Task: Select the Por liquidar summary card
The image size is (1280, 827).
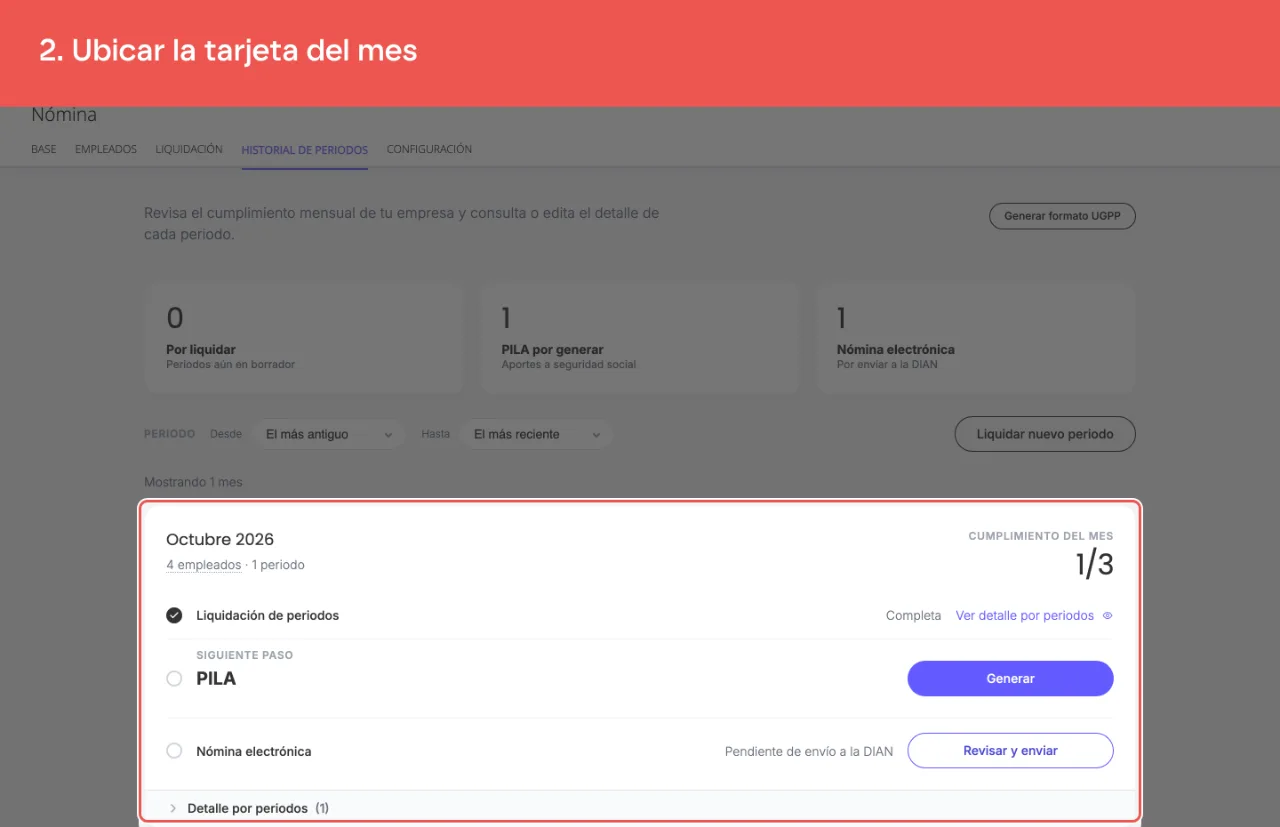Action: click(x=304, y=339)
